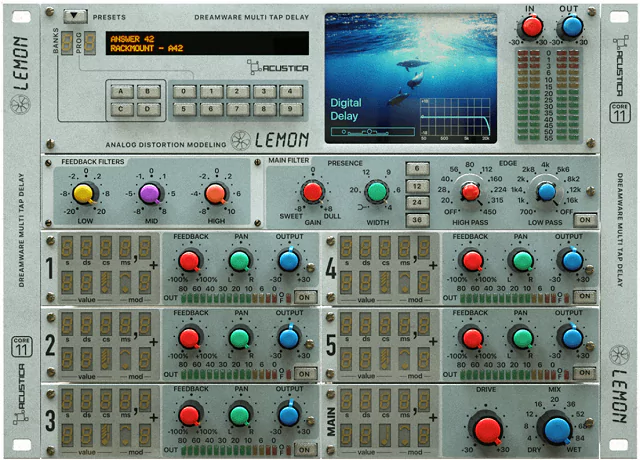This screenshot has width=640, height=460.
Task: Click tap 2 green PAN knob
Action: click(240, 338)
